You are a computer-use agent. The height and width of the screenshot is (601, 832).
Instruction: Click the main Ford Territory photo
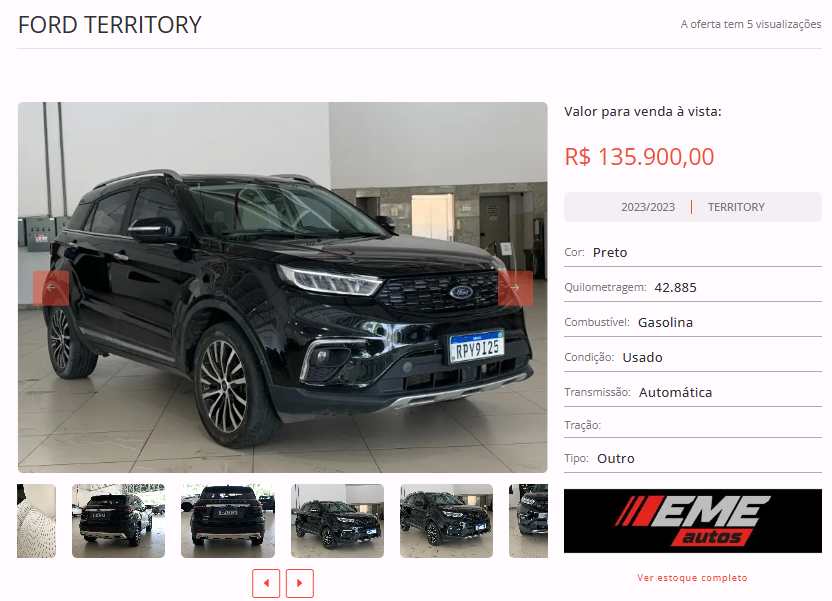click(x=282, y=287)
